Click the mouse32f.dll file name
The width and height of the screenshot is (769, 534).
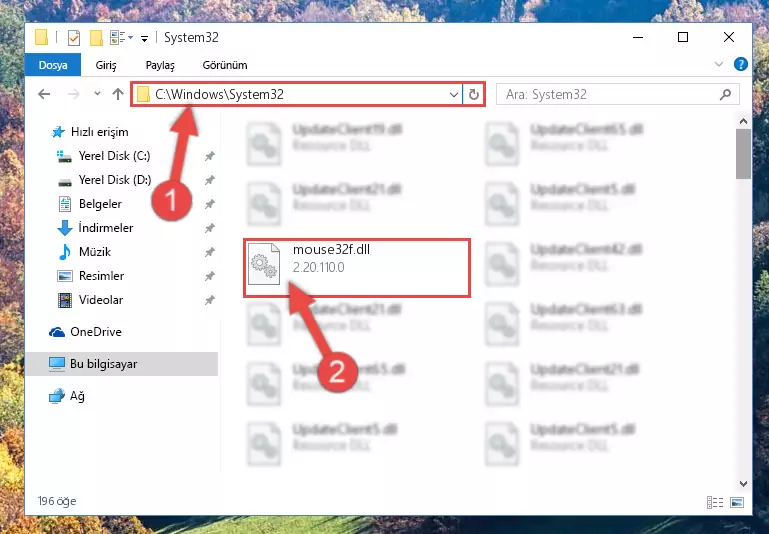(331, 250)
